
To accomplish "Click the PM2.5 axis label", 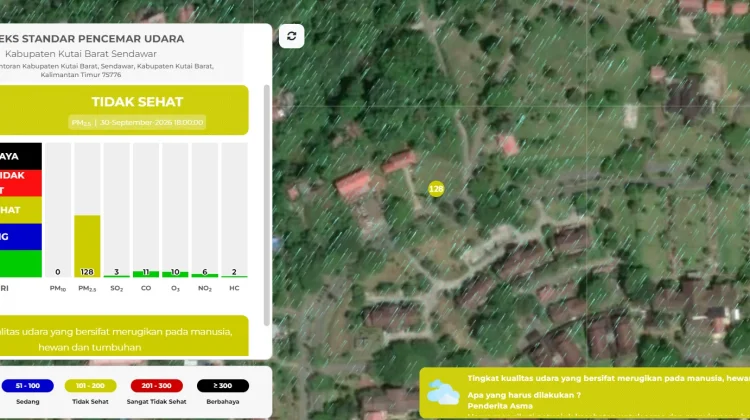I will [x=87, y=288].
